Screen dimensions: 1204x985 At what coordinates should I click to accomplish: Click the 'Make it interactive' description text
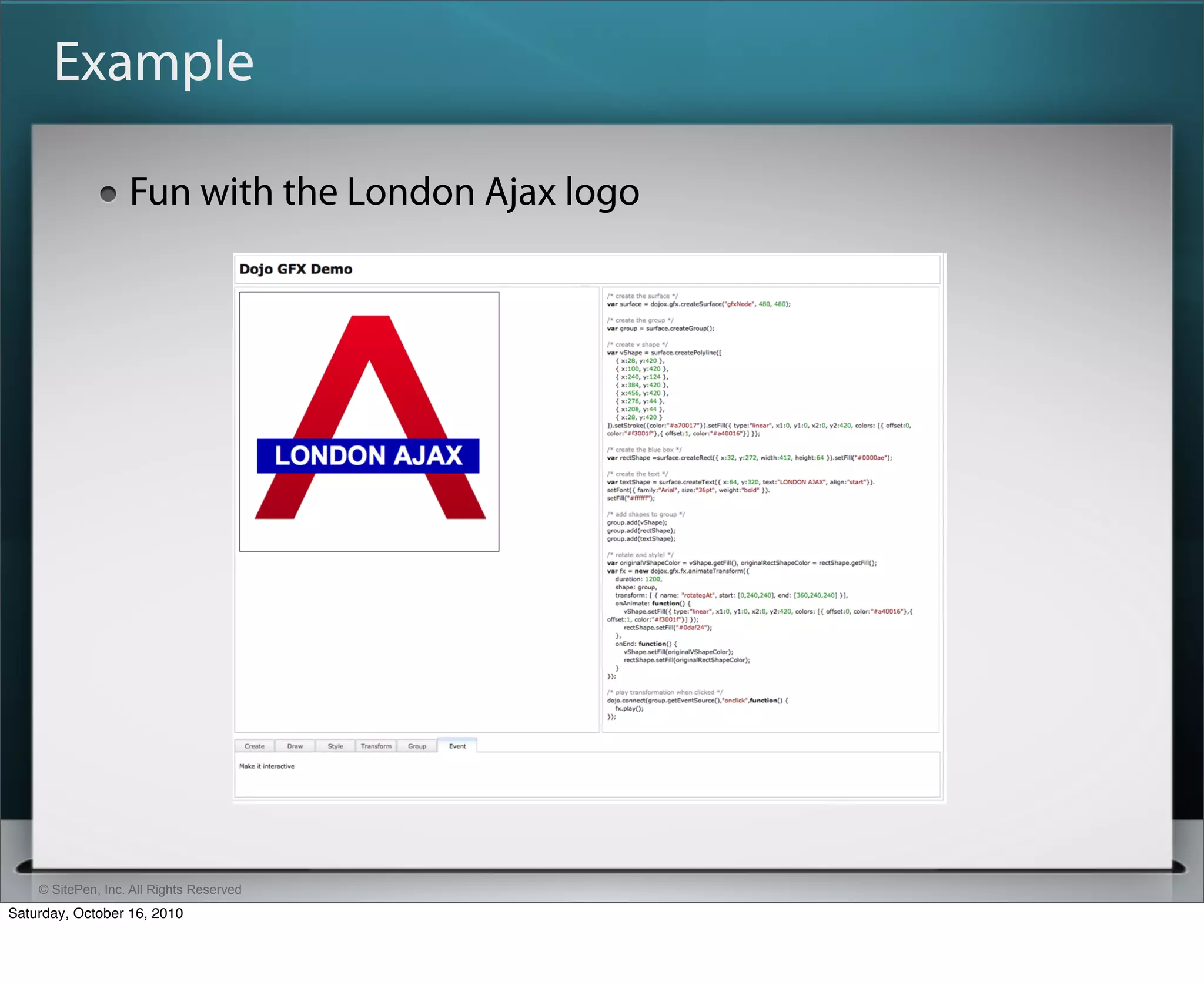point(266,766)
